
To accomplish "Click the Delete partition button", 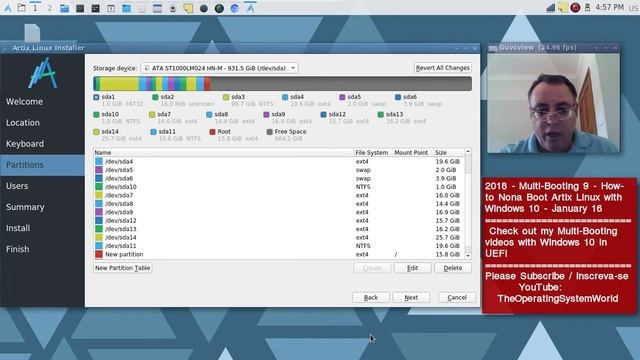I will [453, 268].
